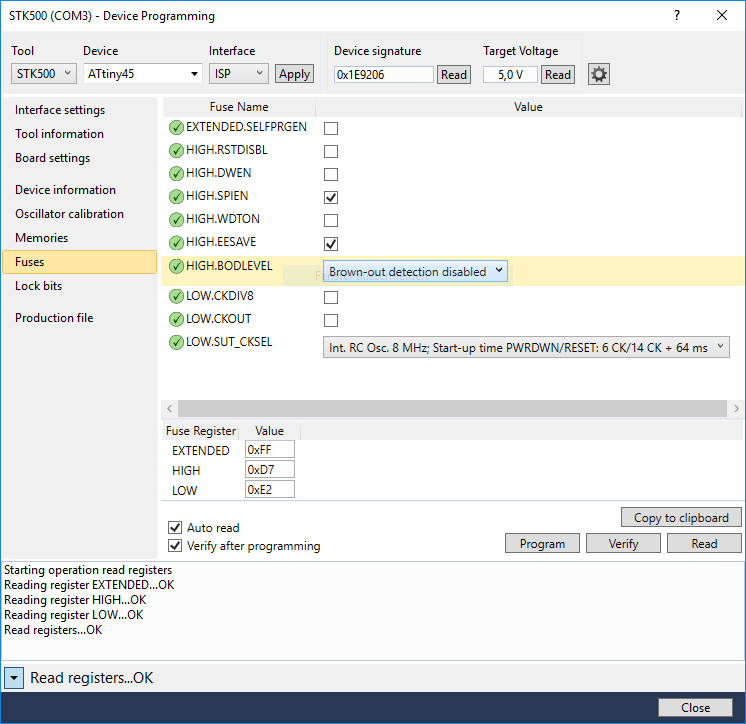The image size is (746, 724).
Task: Click the Device signature field 0x1E9206
Action: (x=383, y=75)
